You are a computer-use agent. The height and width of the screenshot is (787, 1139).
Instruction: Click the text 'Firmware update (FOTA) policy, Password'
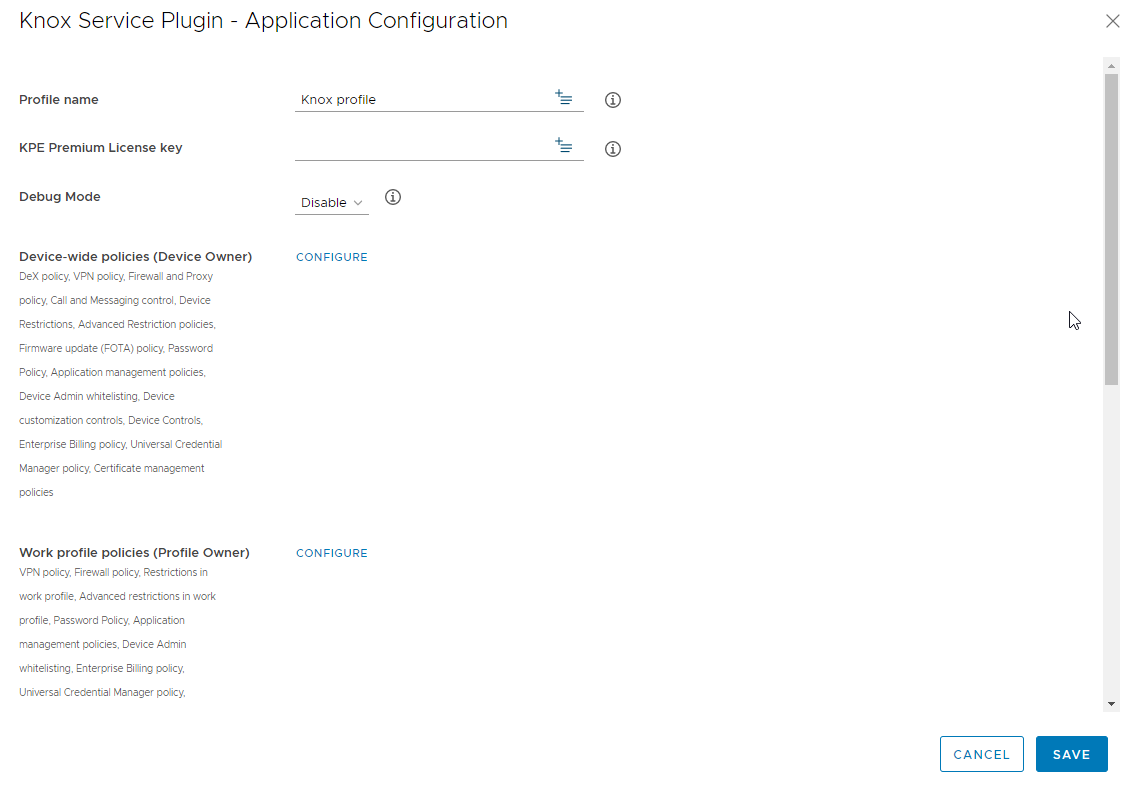(x=116, y=348)
